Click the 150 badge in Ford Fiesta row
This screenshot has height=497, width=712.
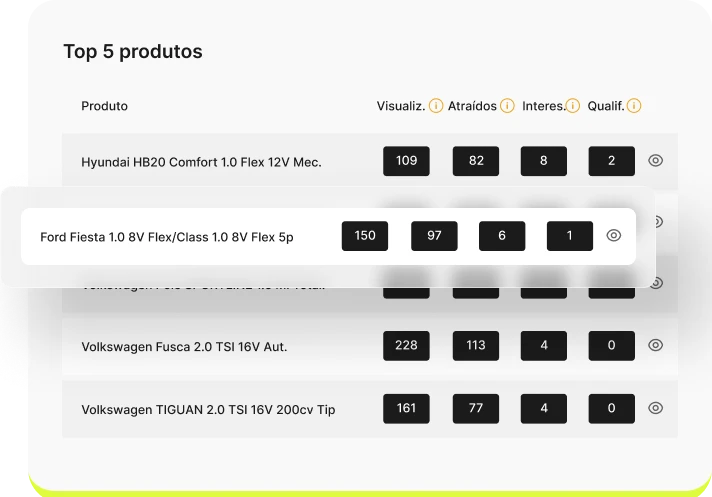tap(365, 236)
